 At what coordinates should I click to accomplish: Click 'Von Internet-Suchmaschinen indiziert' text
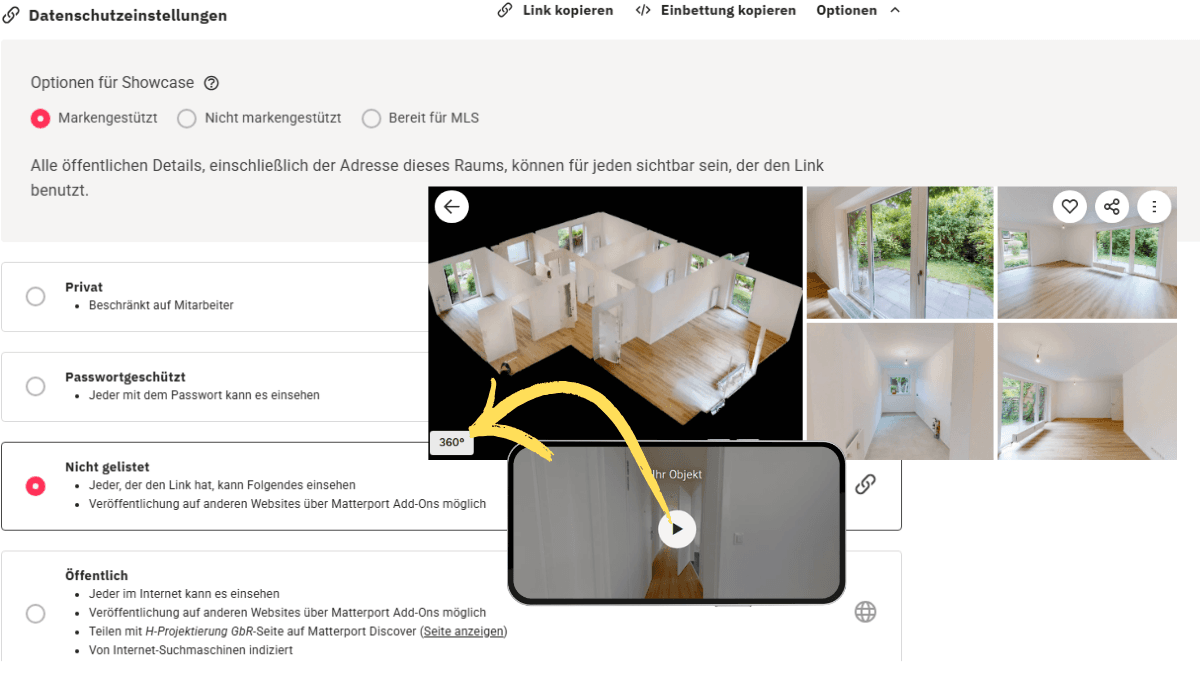pos(191,650)
